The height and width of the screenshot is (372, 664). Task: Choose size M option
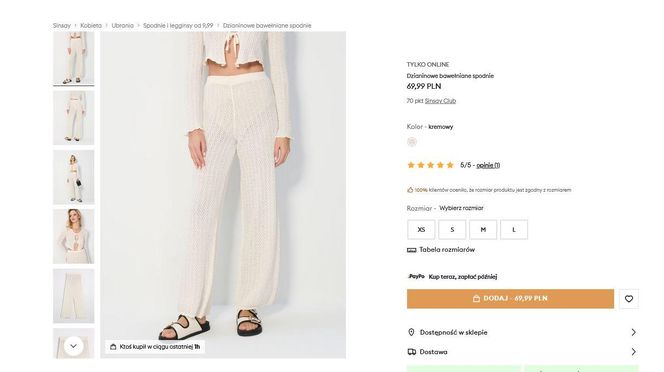[x=483, y=230]
